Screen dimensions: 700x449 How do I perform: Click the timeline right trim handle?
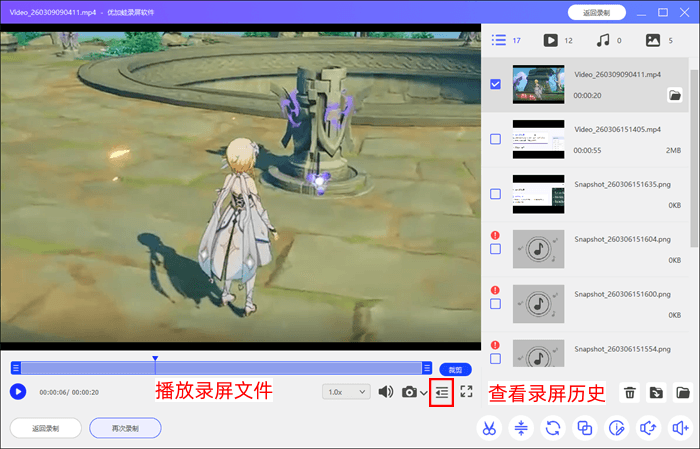427,368
